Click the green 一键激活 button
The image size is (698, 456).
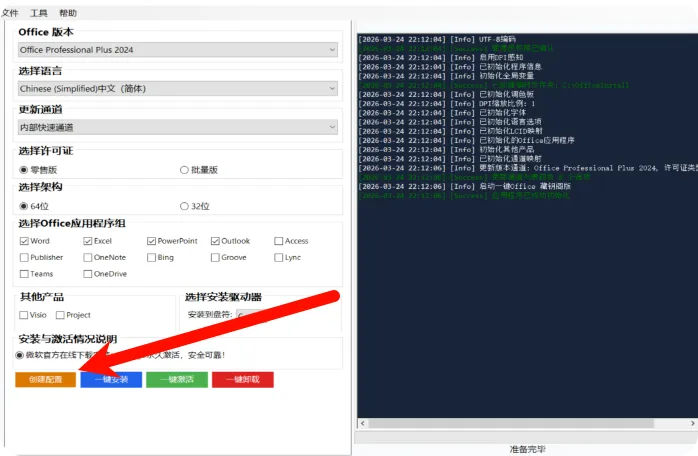(x=177, y=379)
